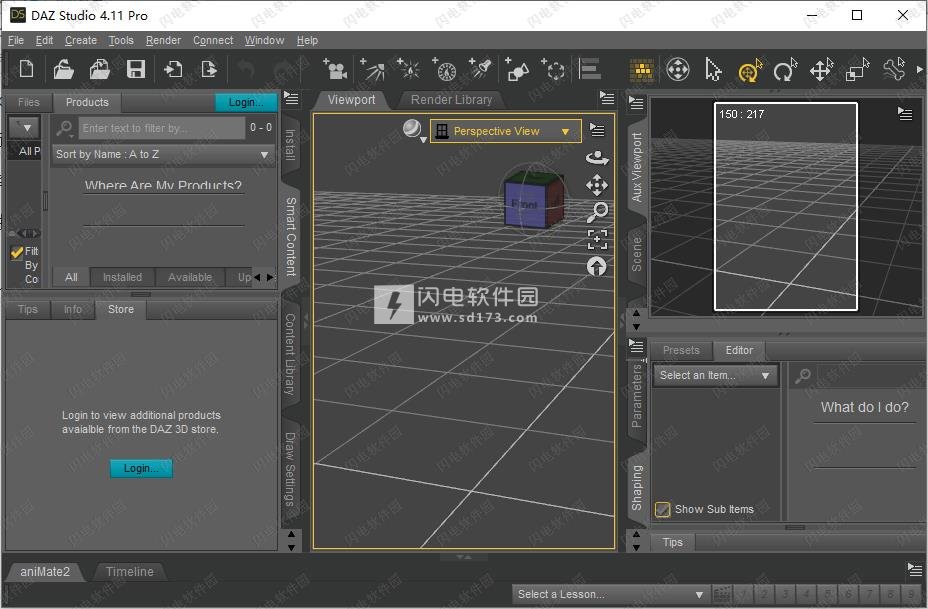928x609 pixels.
Task: Select the Installed filter button
Action: pos(122,277)
